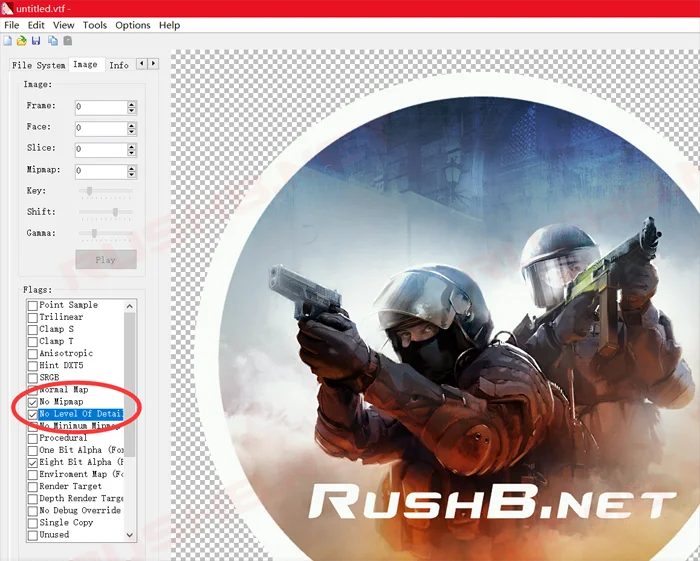The image size is (700, 561).
Task: Open the Tools menu
Action: 95,25
